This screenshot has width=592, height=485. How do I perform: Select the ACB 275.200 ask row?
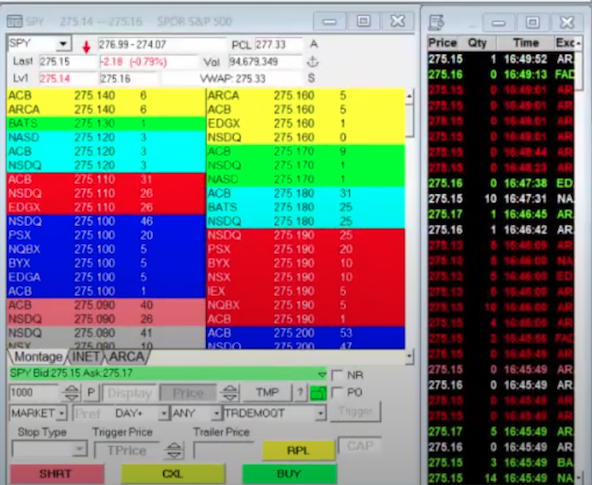(x=305, y=333)
